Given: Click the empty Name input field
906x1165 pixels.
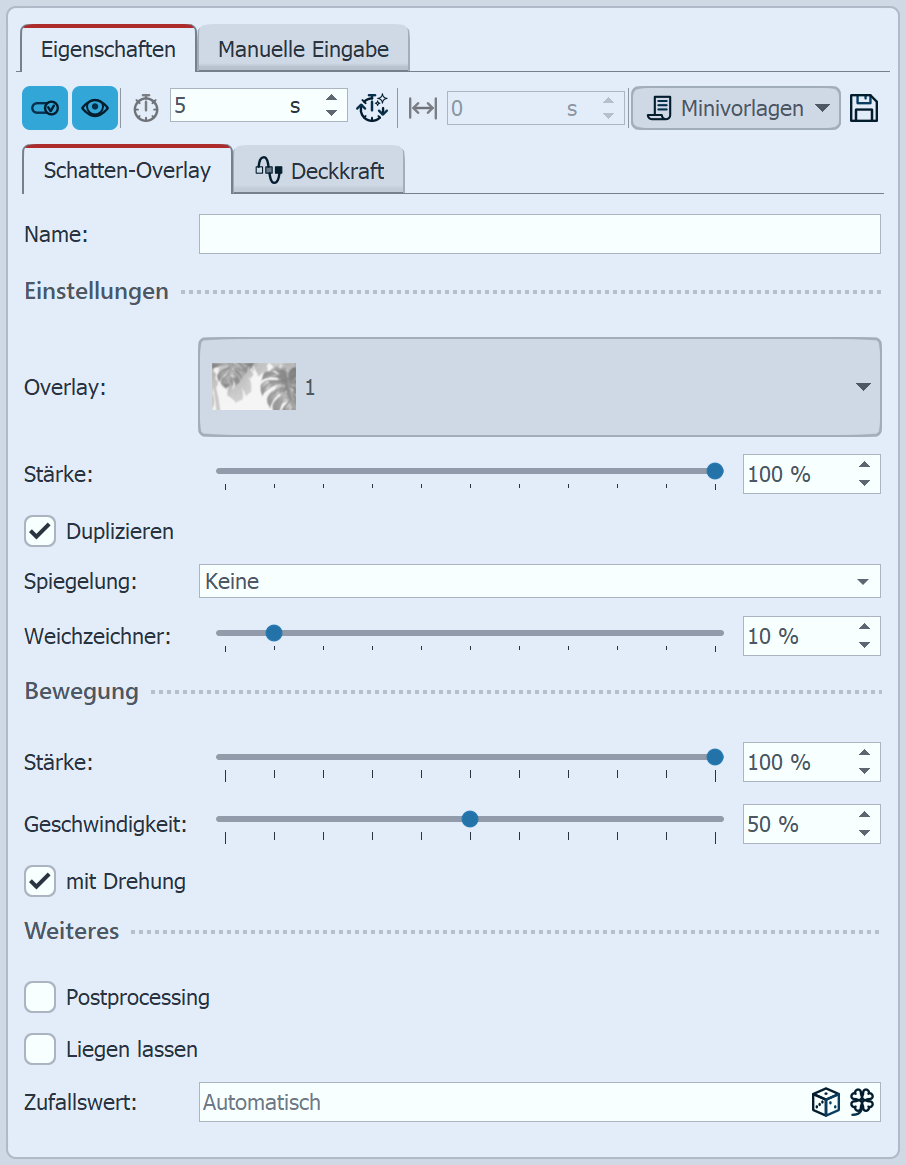Looking at the screenshot, I should click(x=540, y=234).
